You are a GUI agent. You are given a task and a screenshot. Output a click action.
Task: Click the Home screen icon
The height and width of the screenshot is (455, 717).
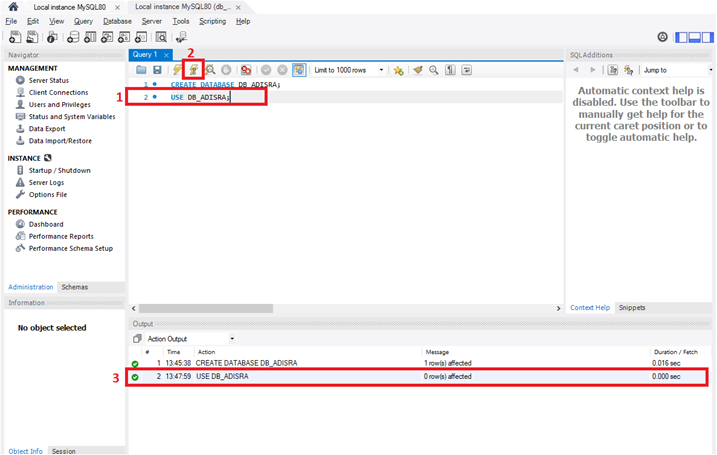point(13,6)
